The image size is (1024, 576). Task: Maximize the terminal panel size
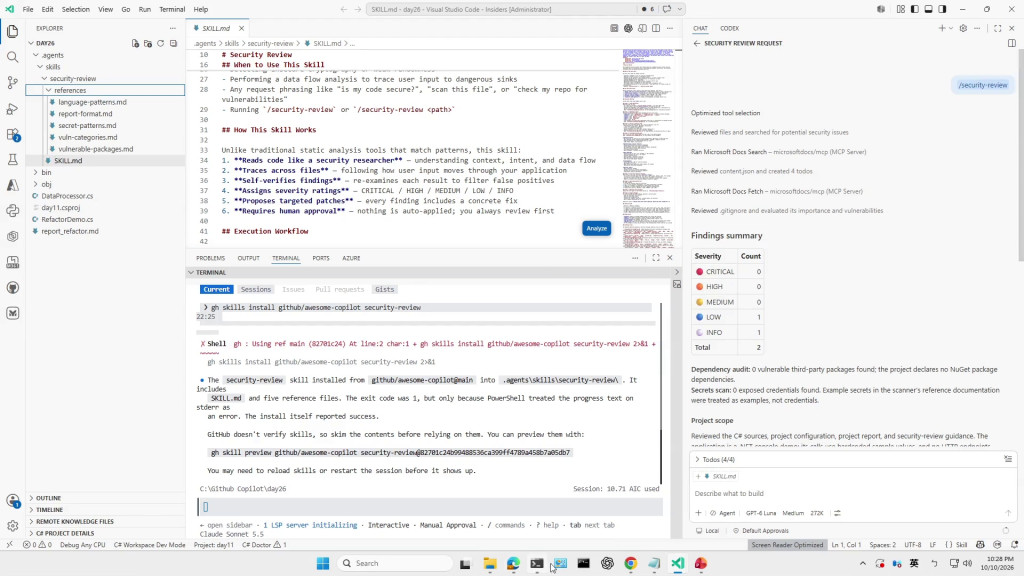[656, 258]
